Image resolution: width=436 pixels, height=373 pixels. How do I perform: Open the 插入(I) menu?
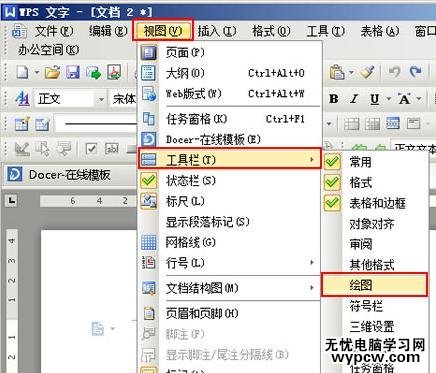pyautogui.click(x=217, y=31)
